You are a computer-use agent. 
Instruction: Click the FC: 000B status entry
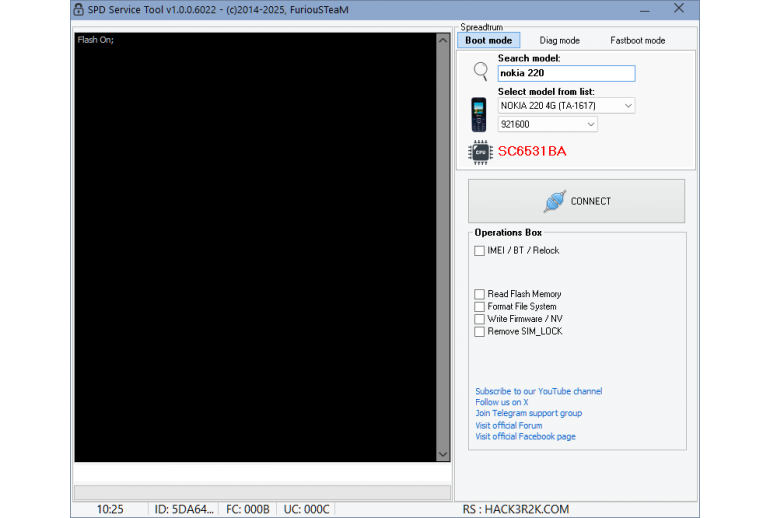[x=248, y=510]
